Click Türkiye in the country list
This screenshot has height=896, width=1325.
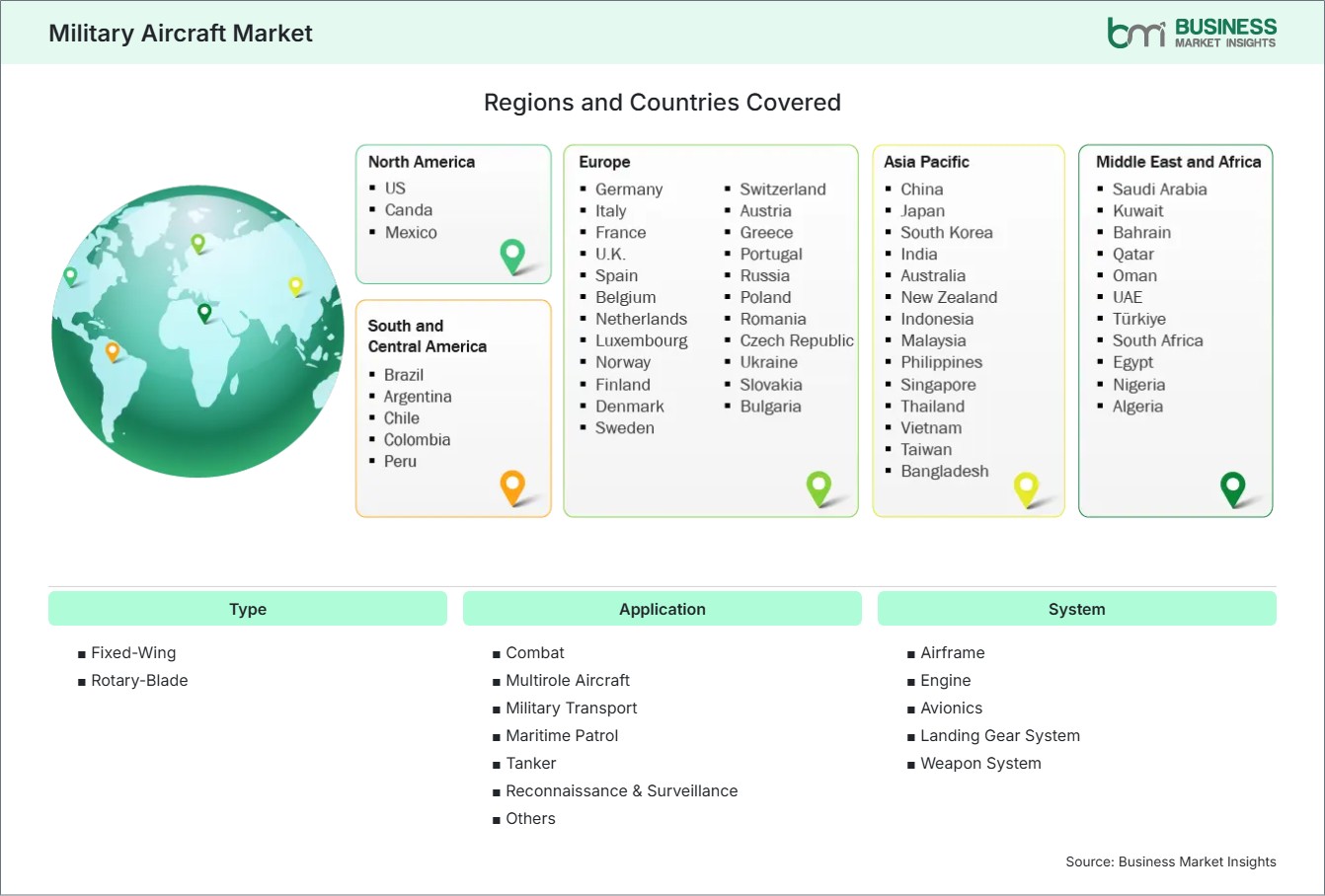point(1139,320)
